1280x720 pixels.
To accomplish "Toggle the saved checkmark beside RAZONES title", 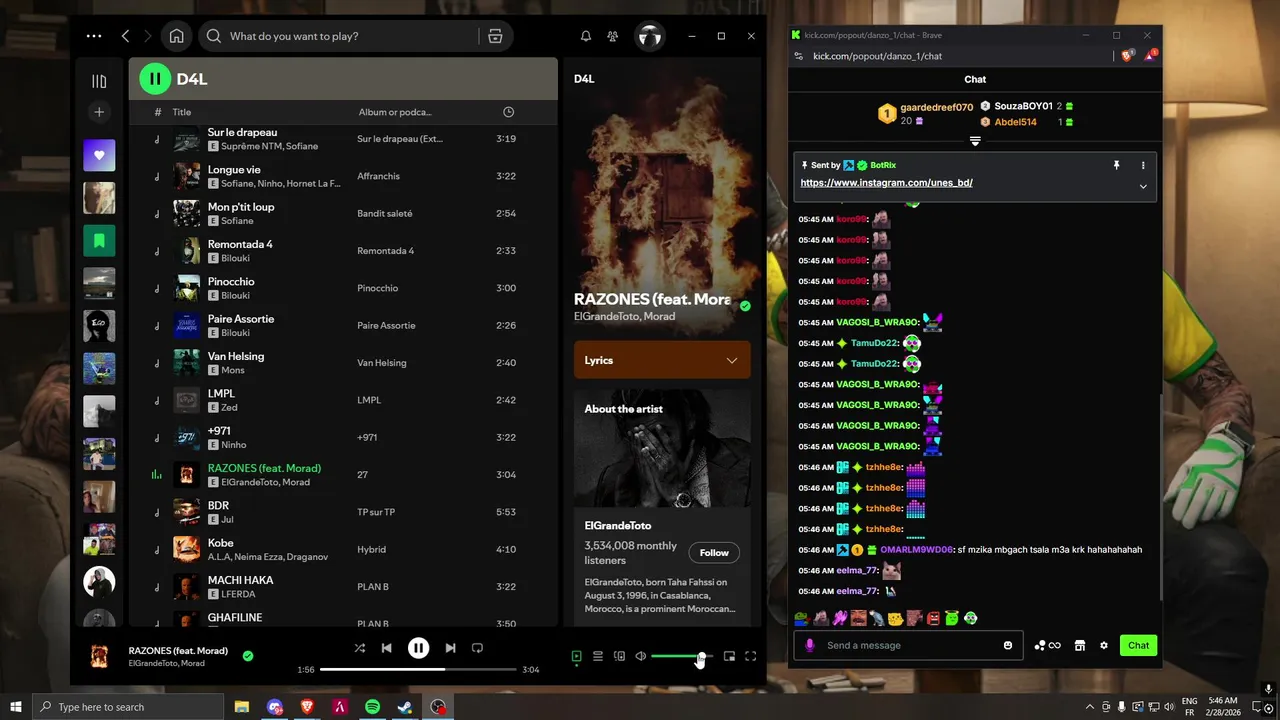I will [x=745, y=306].
